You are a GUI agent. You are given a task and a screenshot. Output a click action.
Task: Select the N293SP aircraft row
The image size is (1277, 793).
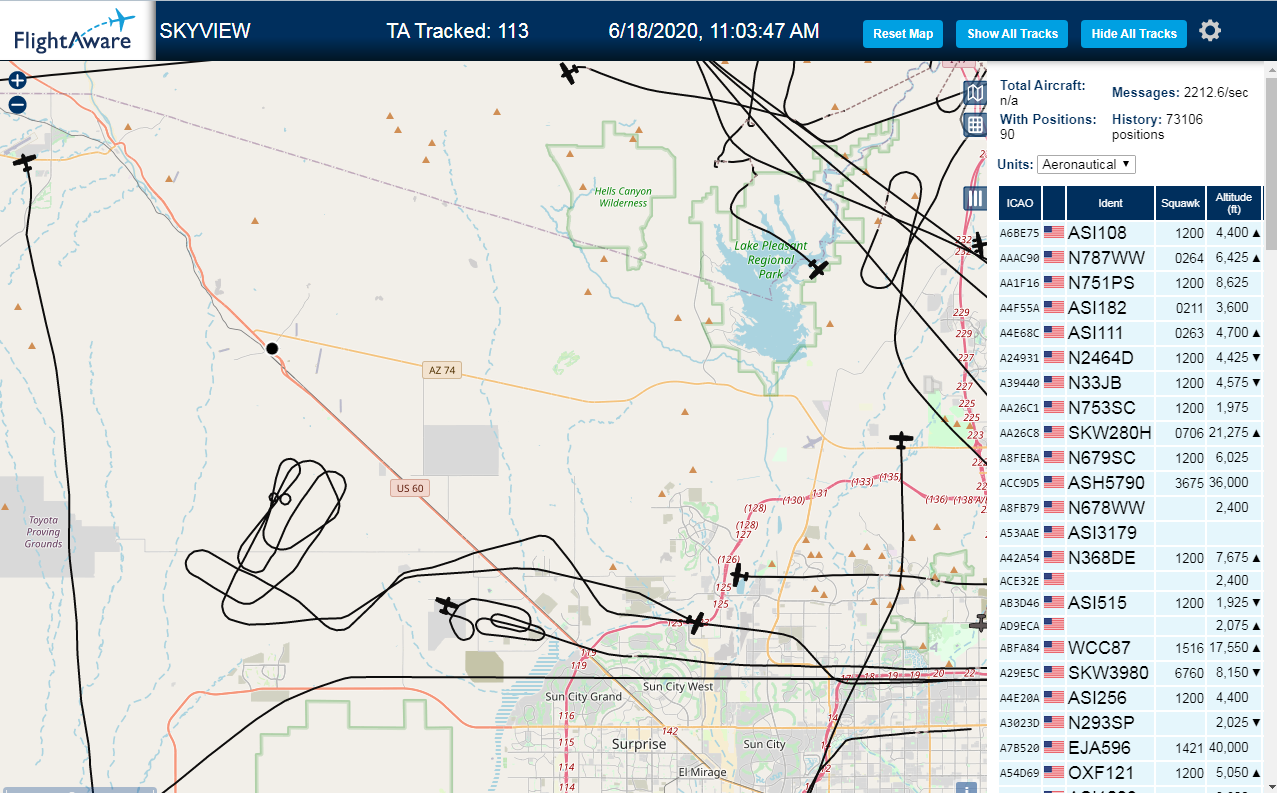click(1130, 722)
